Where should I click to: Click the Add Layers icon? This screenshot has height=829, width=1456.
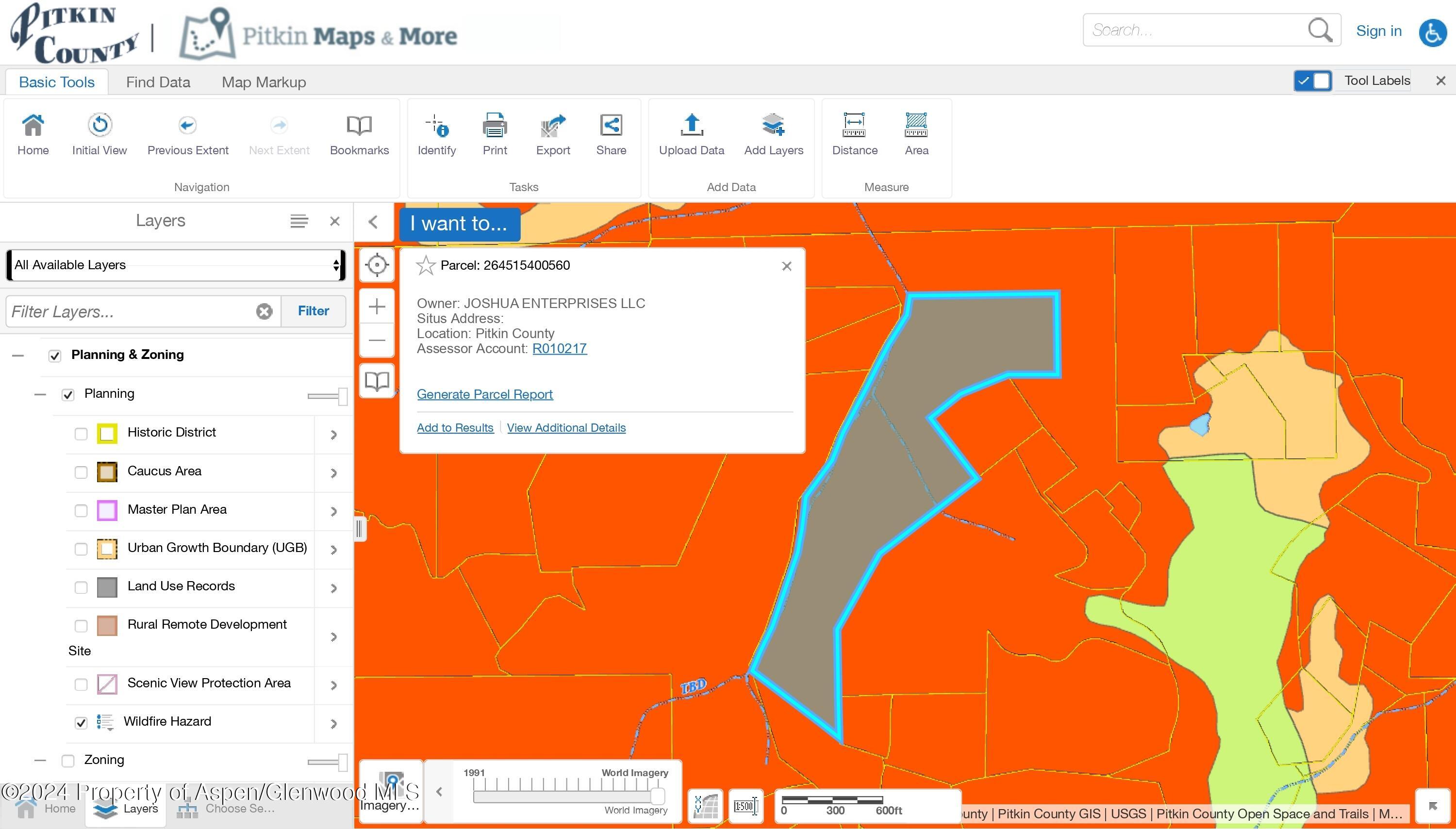[x=773, y=126]
